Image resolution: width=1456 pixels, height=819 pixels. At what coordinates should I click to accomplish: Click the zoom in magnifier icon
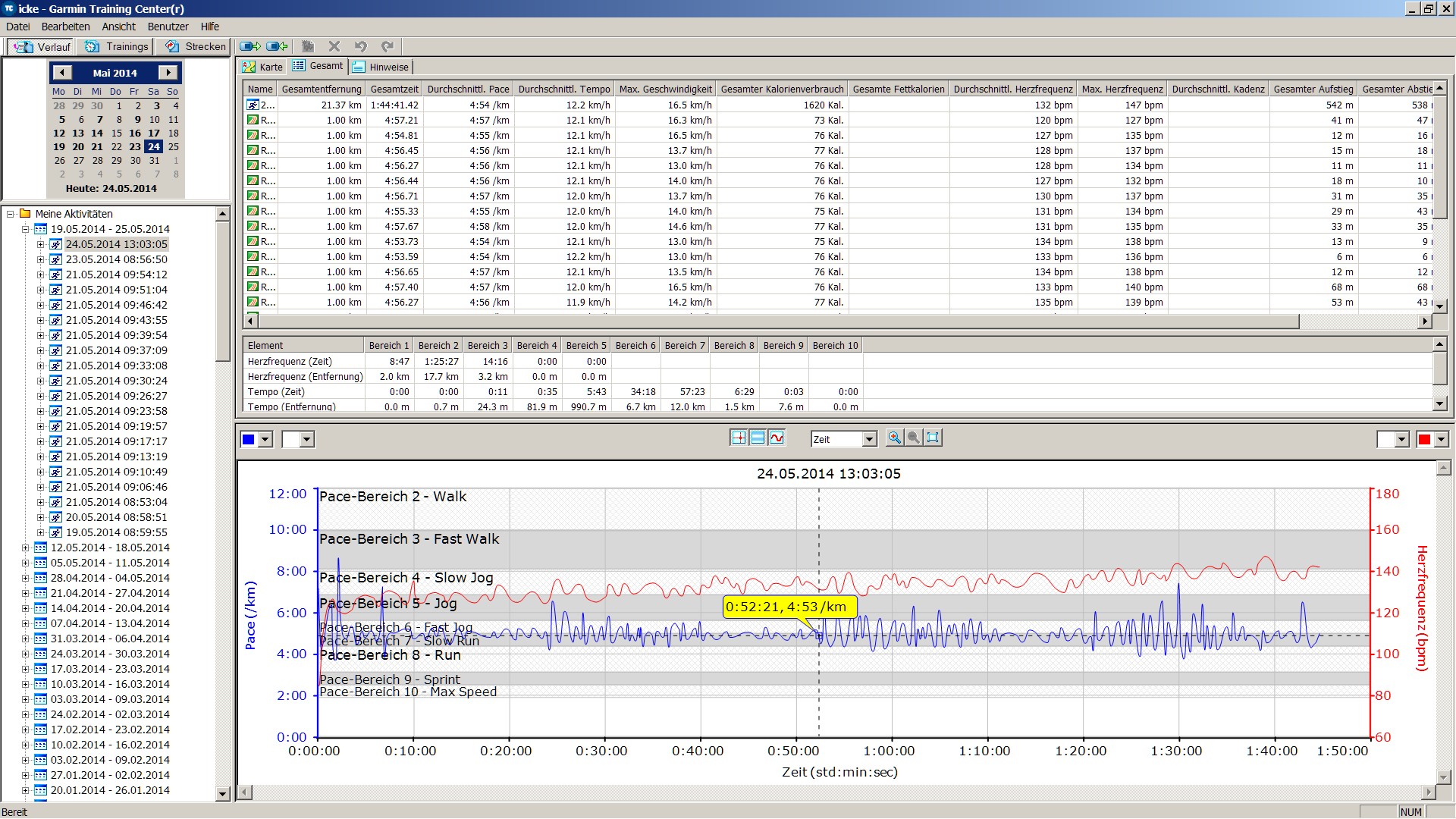(895, 438)
